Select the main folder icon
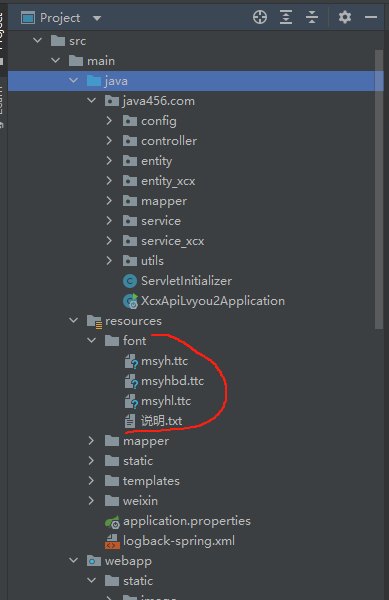 76,60
